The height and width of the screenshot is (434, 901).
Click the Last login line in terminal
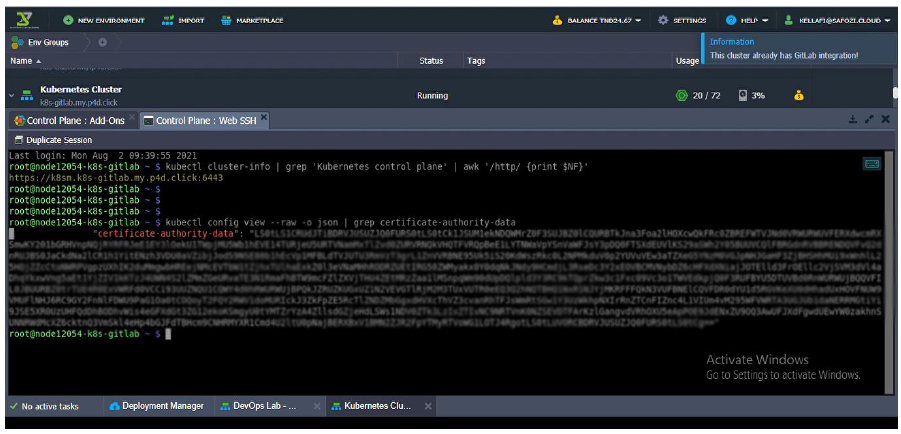pos(103,156)
